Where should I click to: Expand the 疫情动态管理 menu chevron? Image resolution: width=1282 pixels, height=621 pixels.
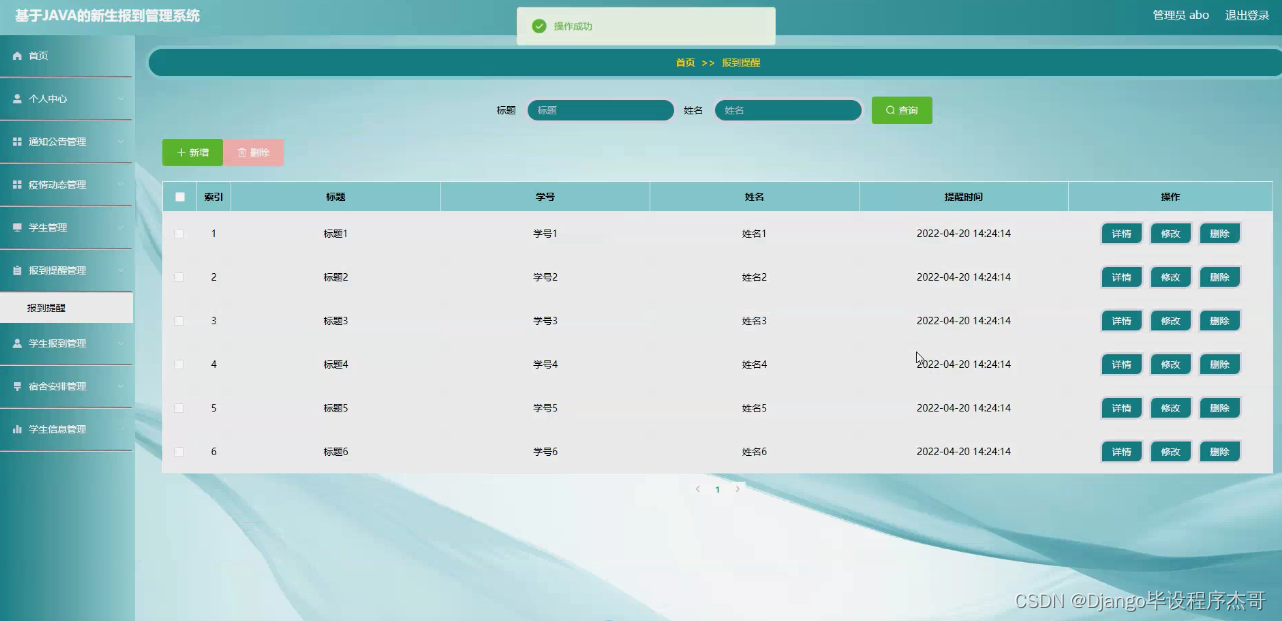coord(120,185)
